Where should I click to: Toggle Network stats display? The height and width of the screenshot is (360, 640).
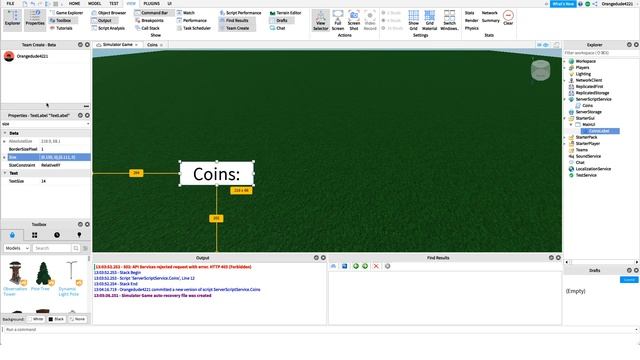[489, 13]
